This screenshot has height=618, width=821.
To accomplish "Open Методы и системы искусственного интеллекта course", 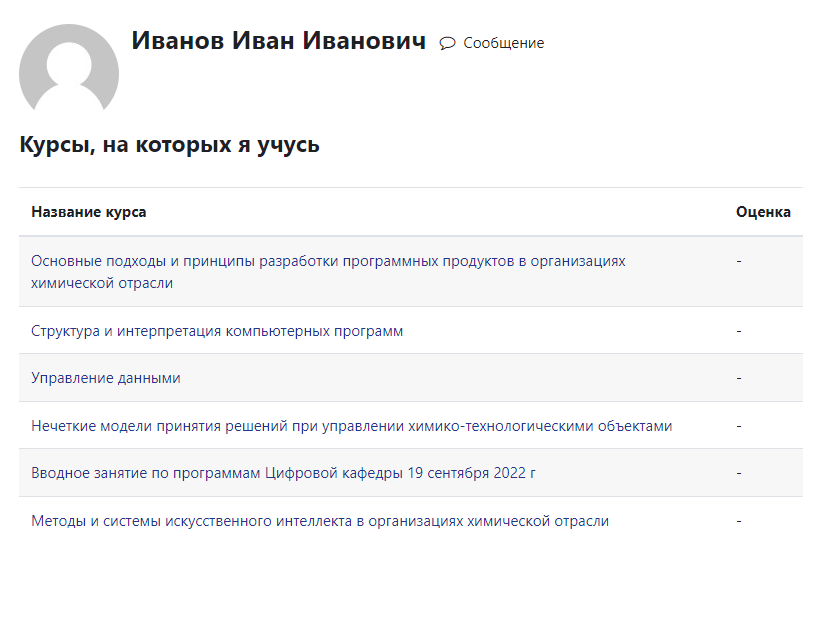I will 320,521.
